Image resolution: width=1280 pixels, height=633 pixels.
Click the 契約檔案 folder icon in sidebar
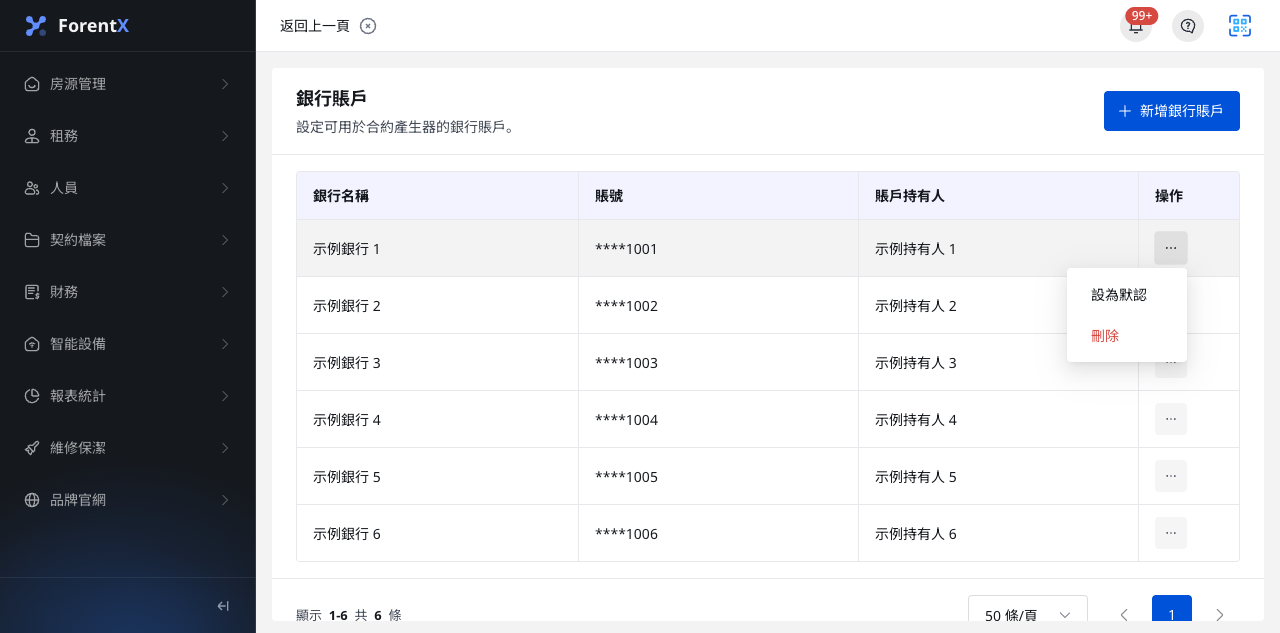pos(32,240)
